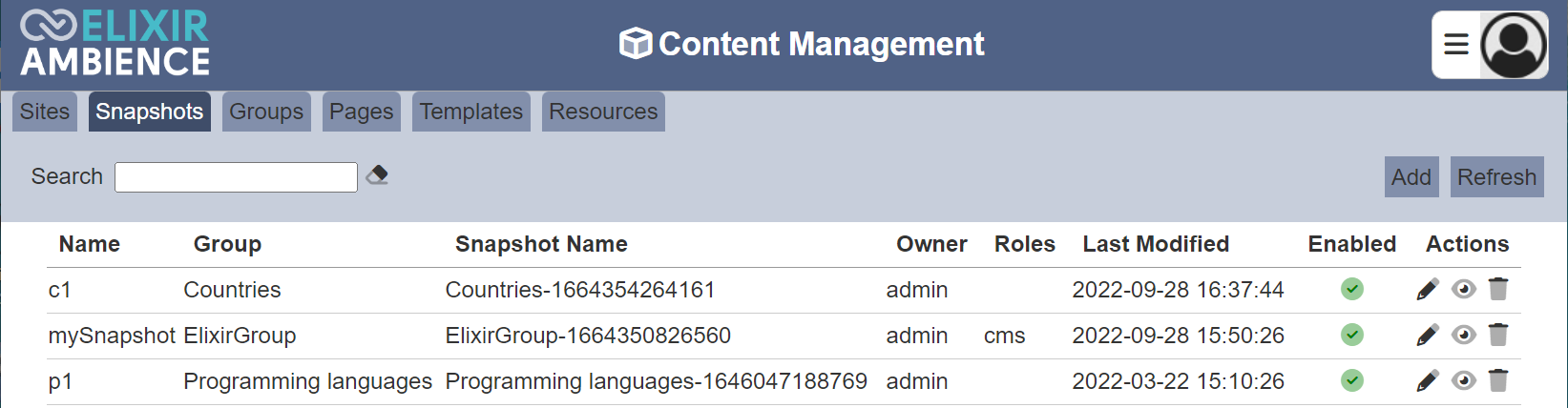Open the hamburger menu

(1456, 45)
